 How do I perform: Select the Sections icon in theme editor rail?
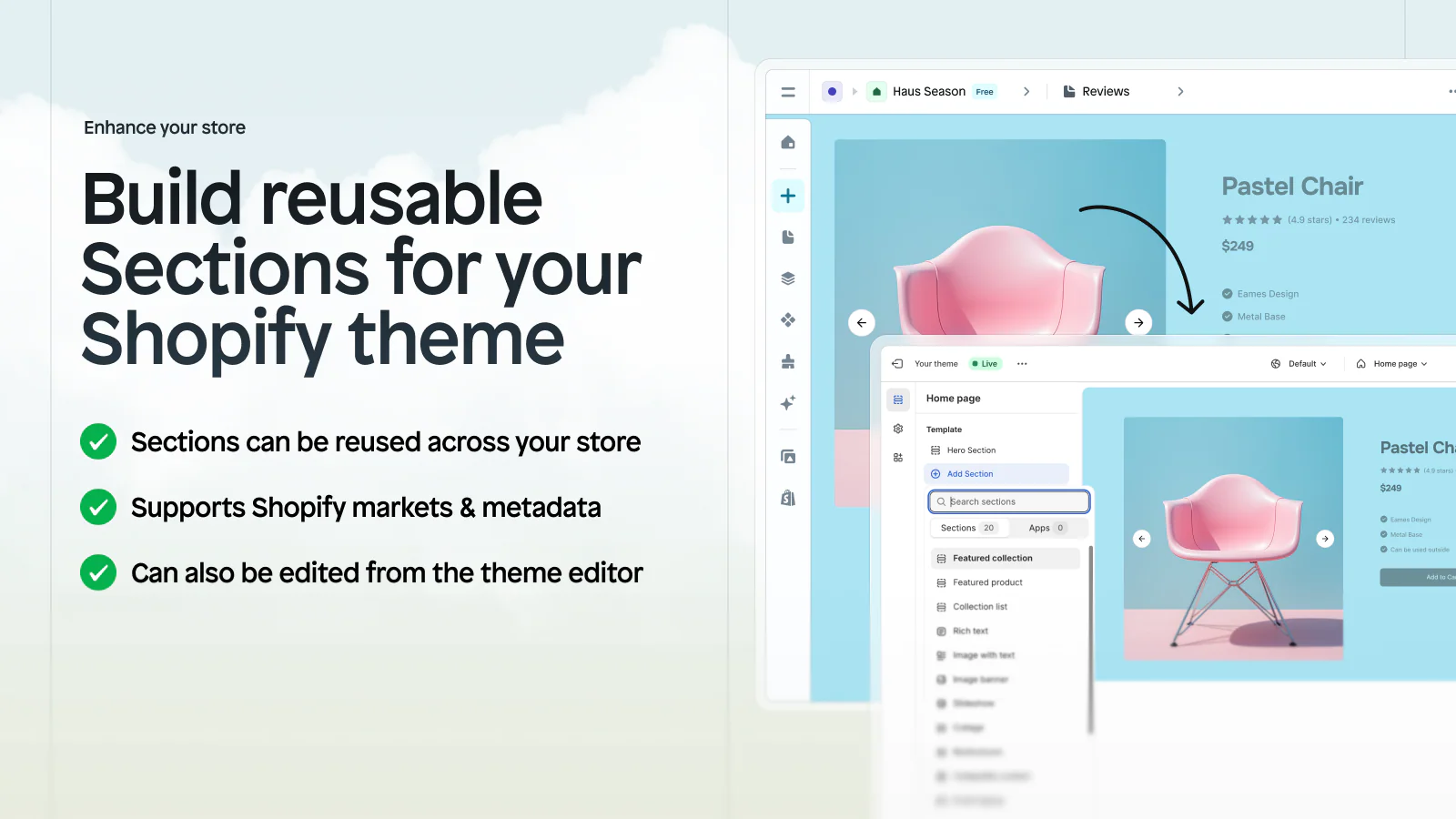tap(898, 399)
